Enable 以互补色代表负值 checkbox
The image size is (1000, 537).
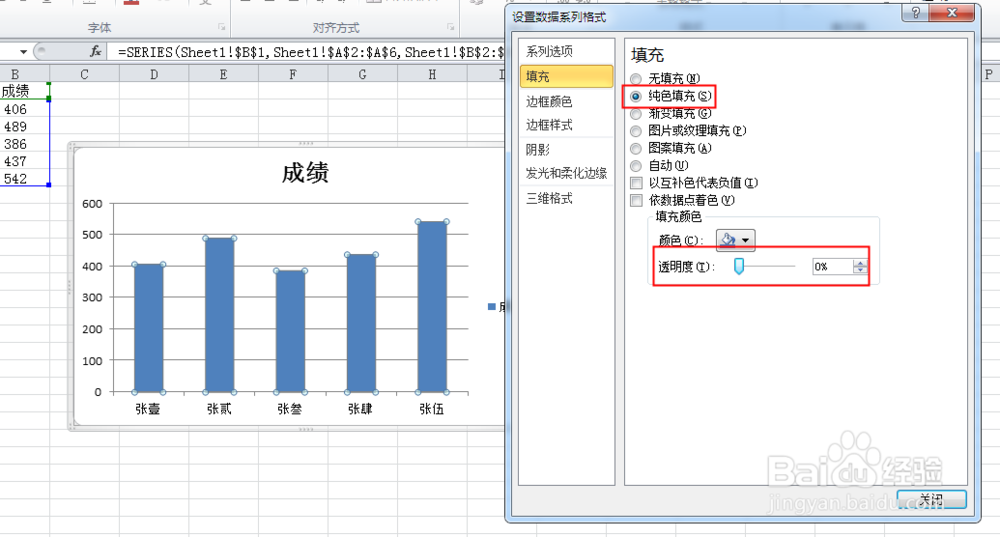click(x=636, y=183)
